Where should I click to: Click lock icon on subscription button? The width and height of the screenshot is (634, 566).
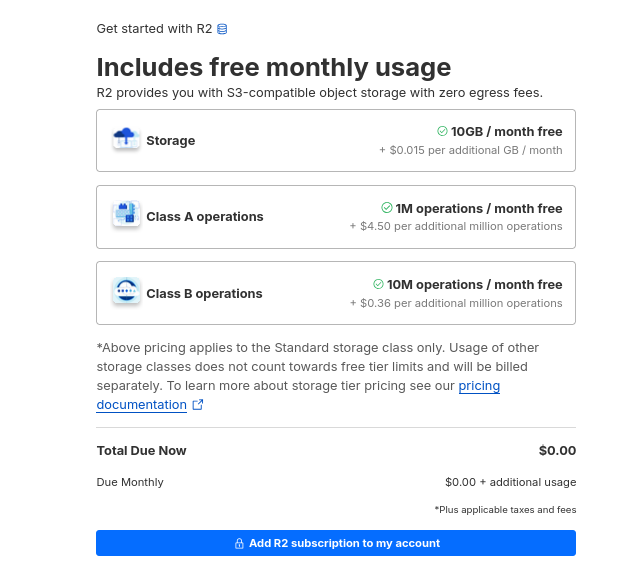pyautogui.click(x=239, y=544)
